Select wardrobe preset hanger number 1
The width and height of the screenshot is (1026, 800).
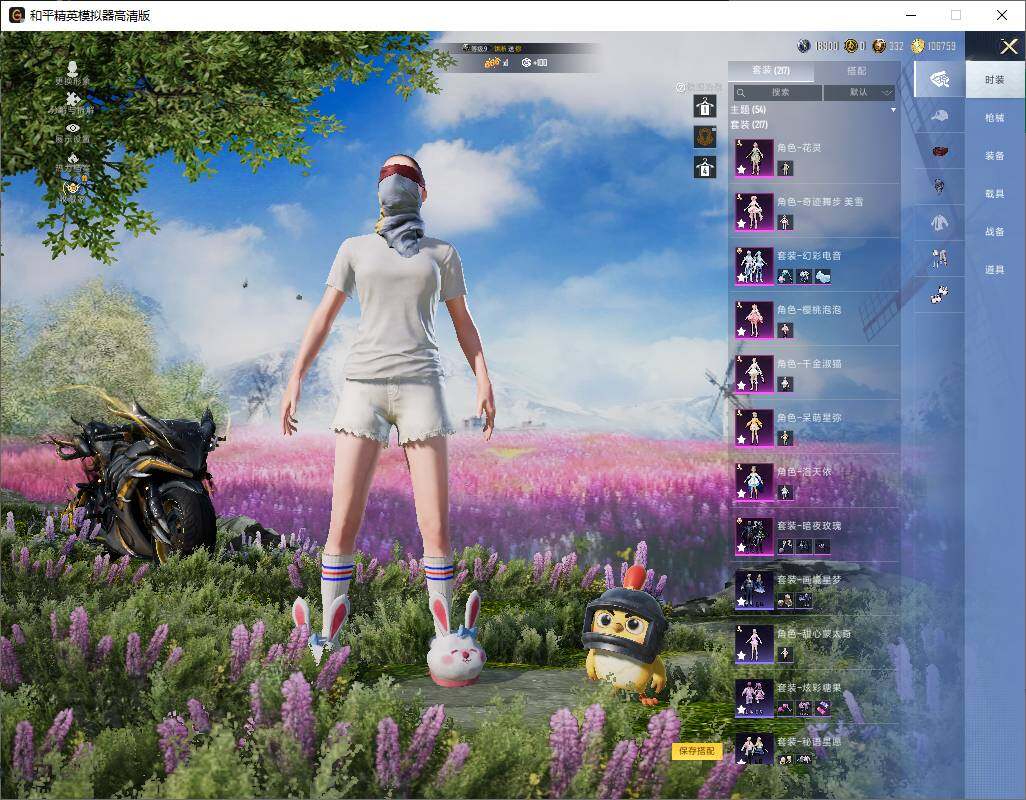pos(705,107)
